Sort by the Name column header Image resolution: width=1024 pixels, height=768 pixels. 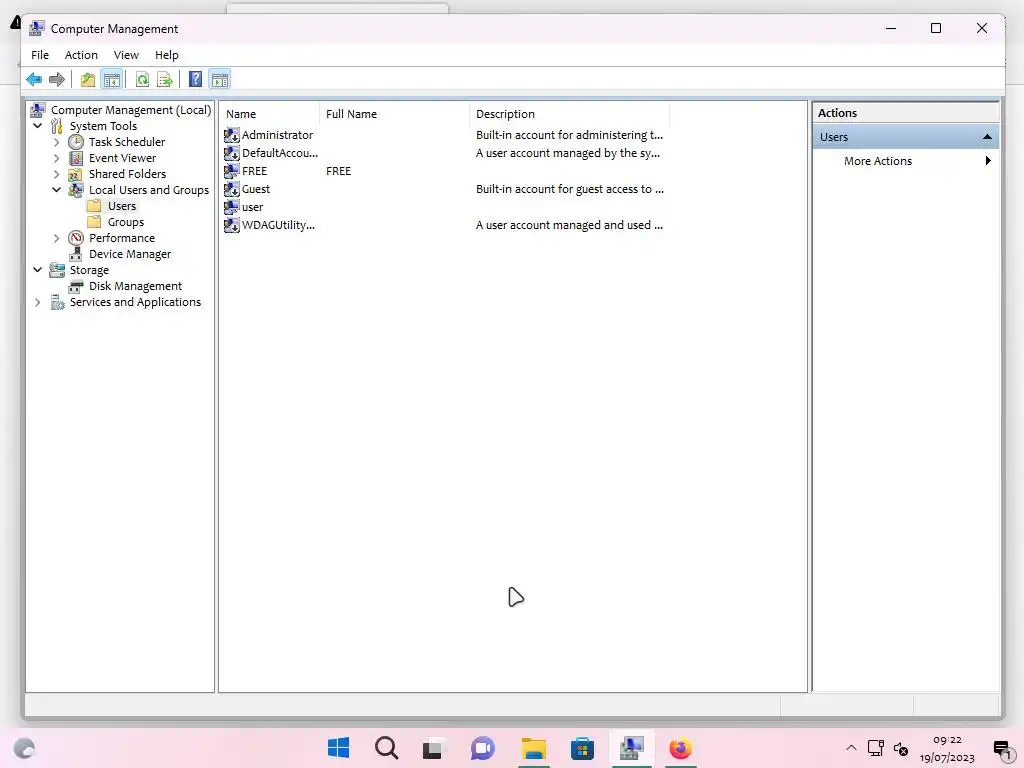point(270,114)
